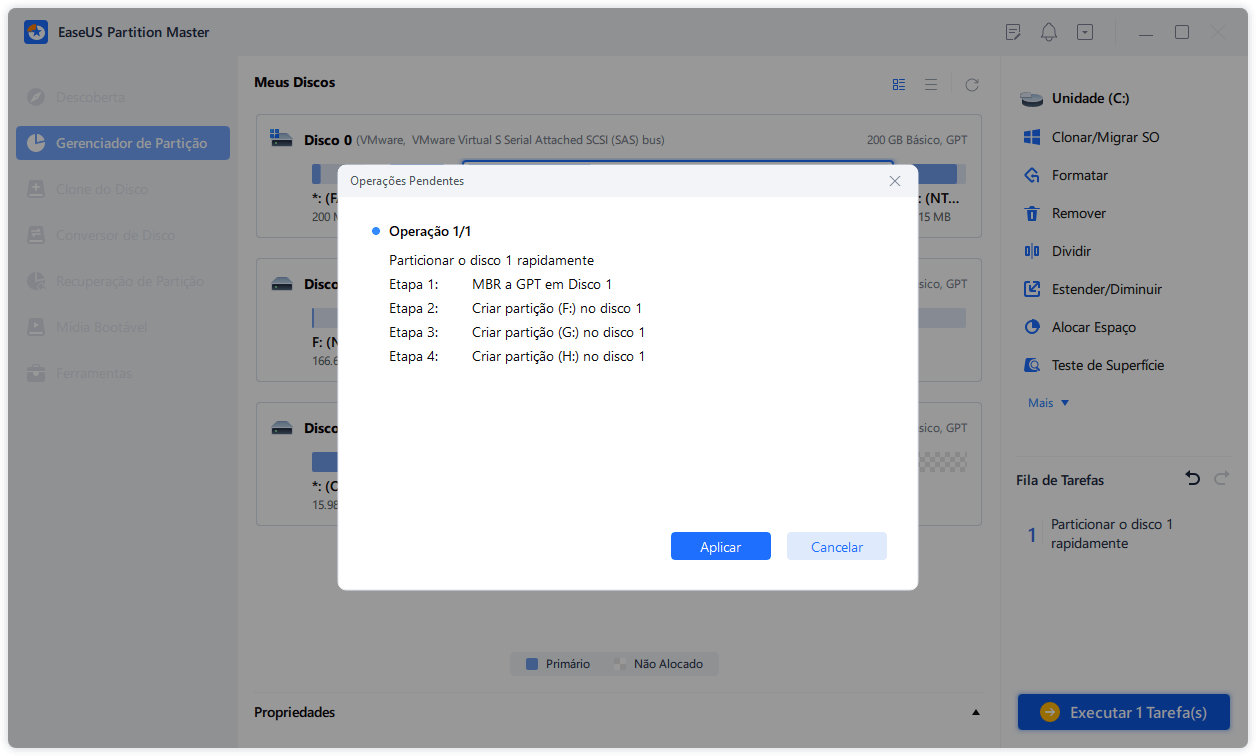Screen dimensions: 1256x756
Task: Open Gerenciador de Partição section
Action: (123, 143)
